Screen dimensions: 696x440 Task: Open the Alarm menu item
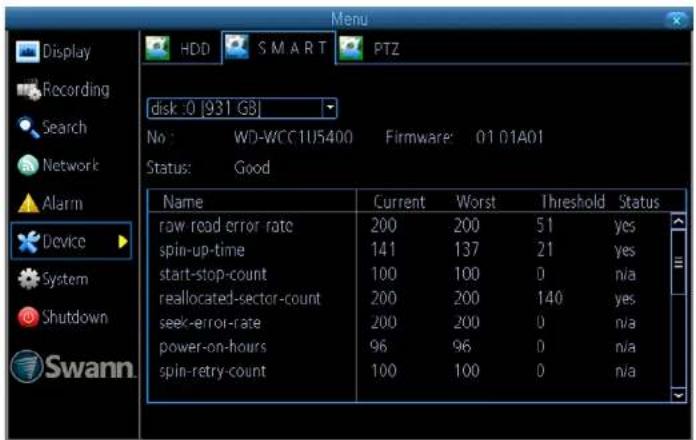(x=63, y=204)
